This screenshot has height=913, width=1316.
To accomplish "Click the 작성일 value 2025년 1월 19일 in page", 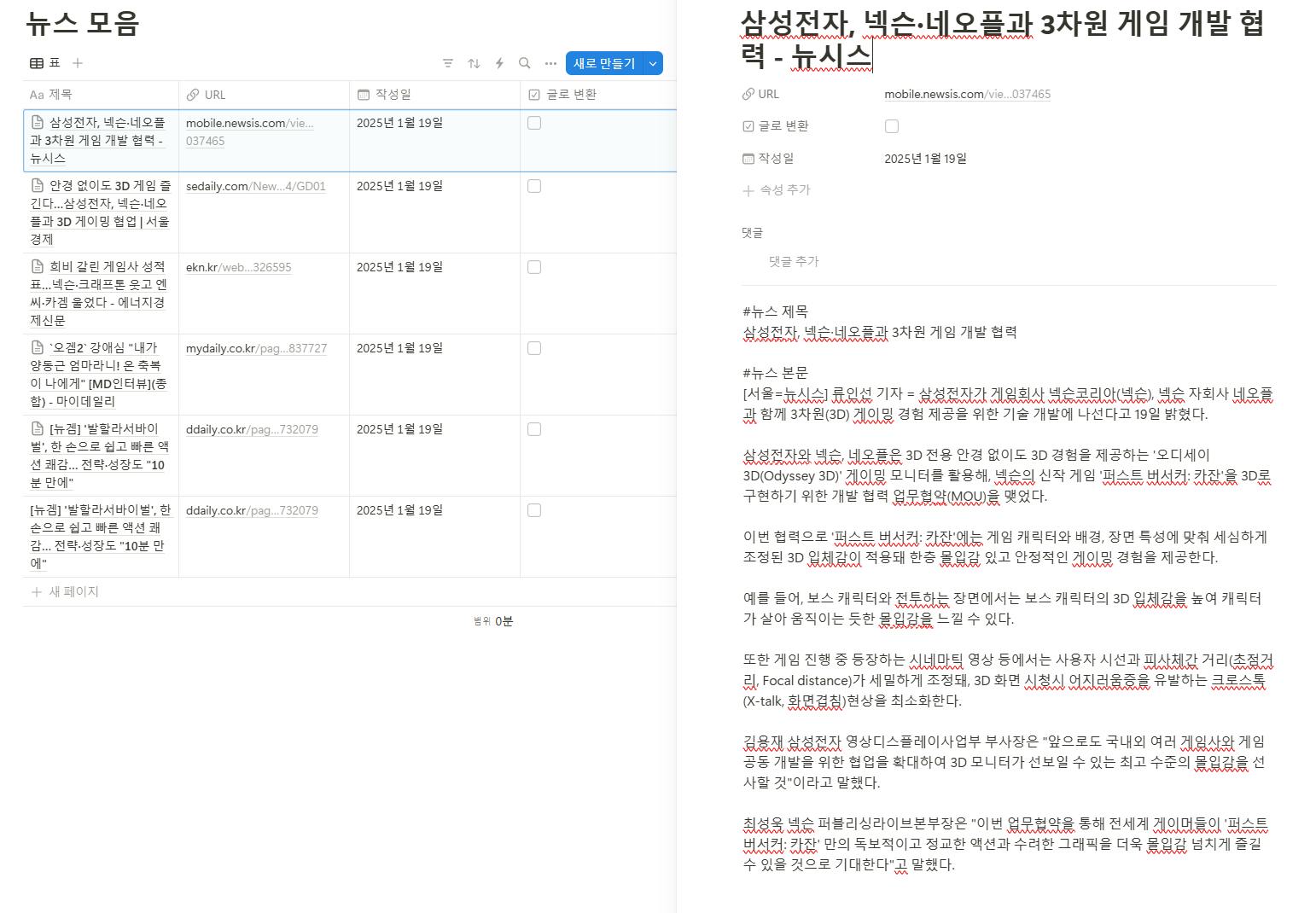I will coord(925,159).
